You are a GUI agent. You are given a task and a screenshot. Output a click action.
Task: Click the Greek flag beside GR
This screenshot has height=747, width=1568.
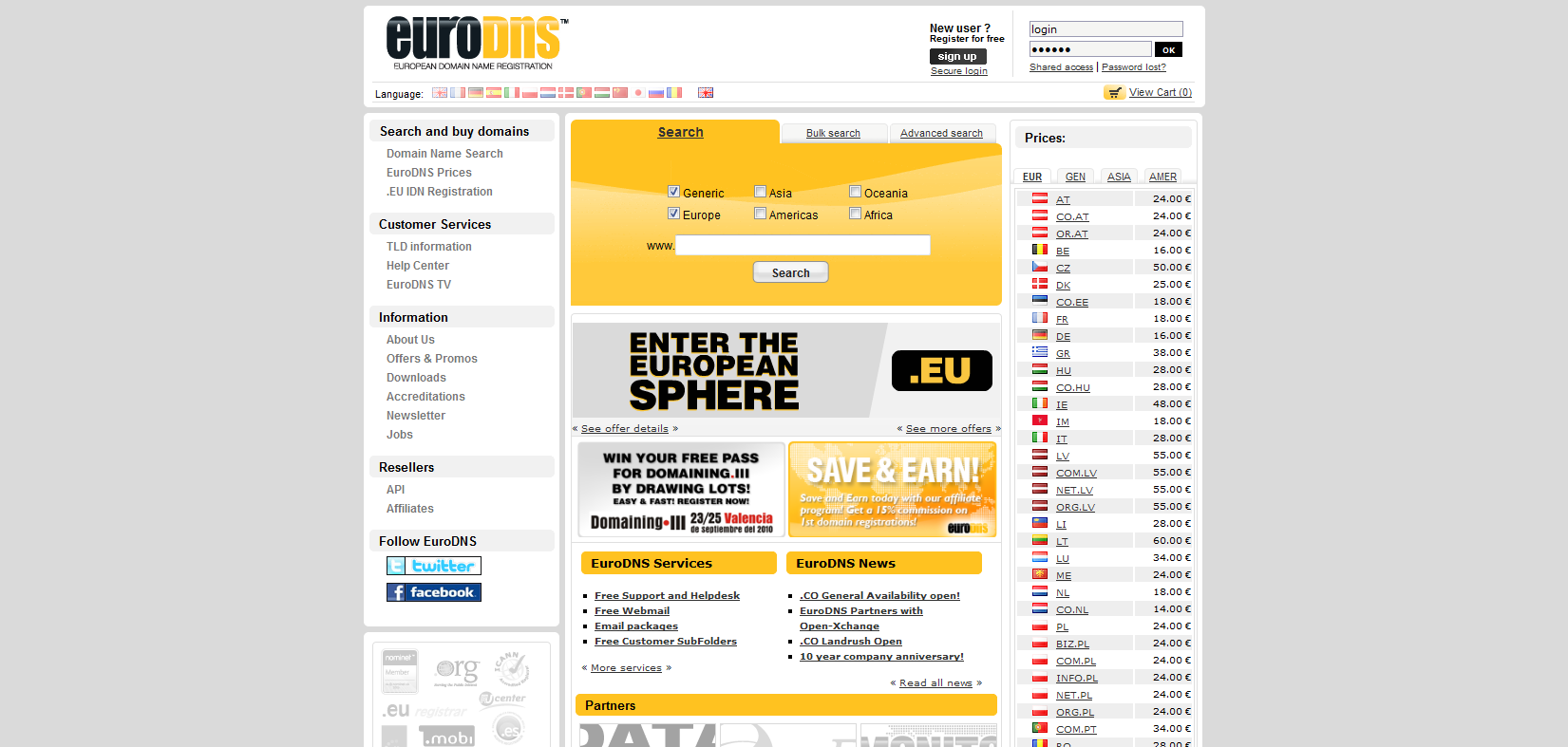[1040, 352]
